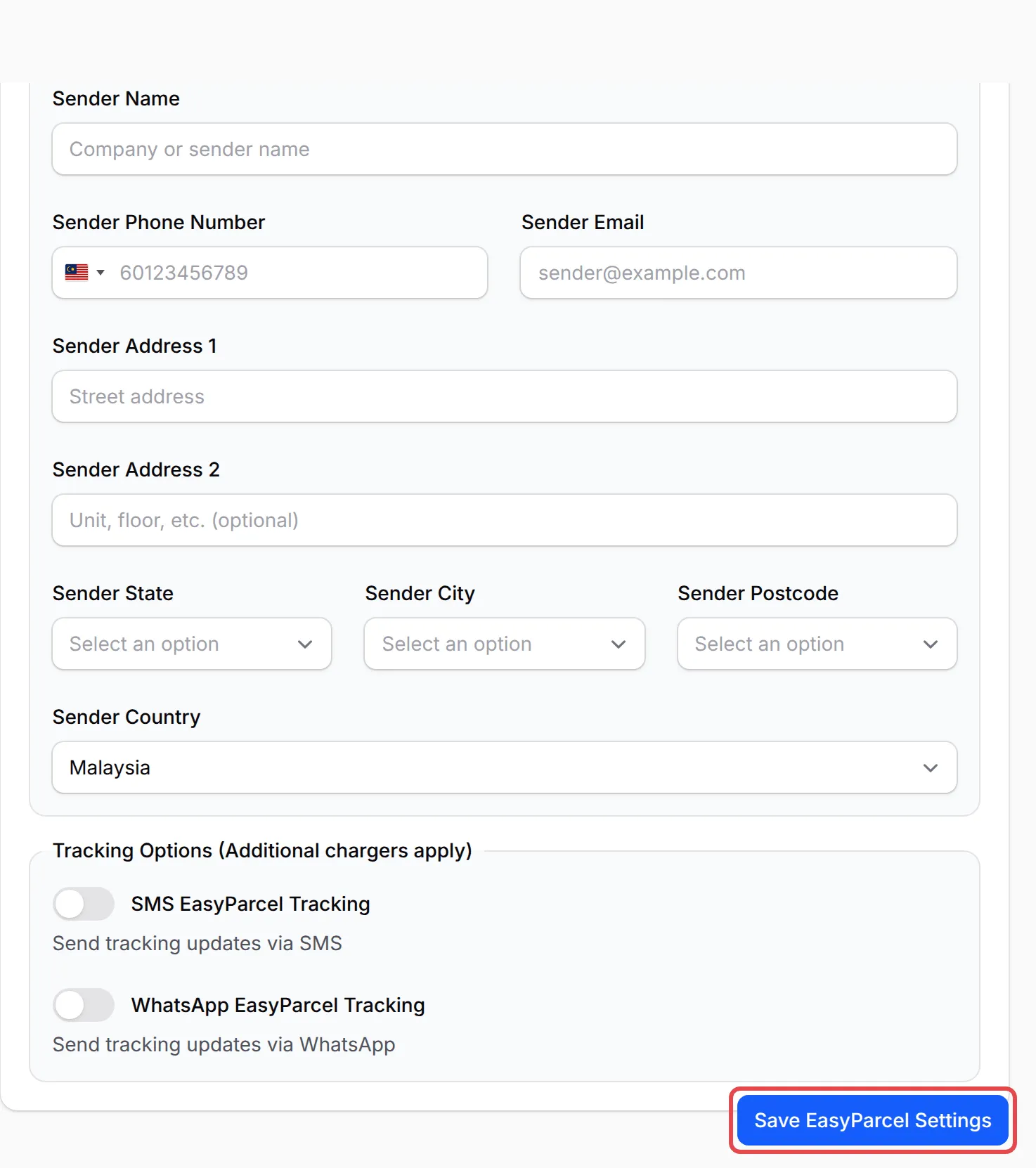Image resolution: width=1036 pixels, height=1168 pixels.
Task: Click the Sender Email input field
Action: tap(739, 273)
